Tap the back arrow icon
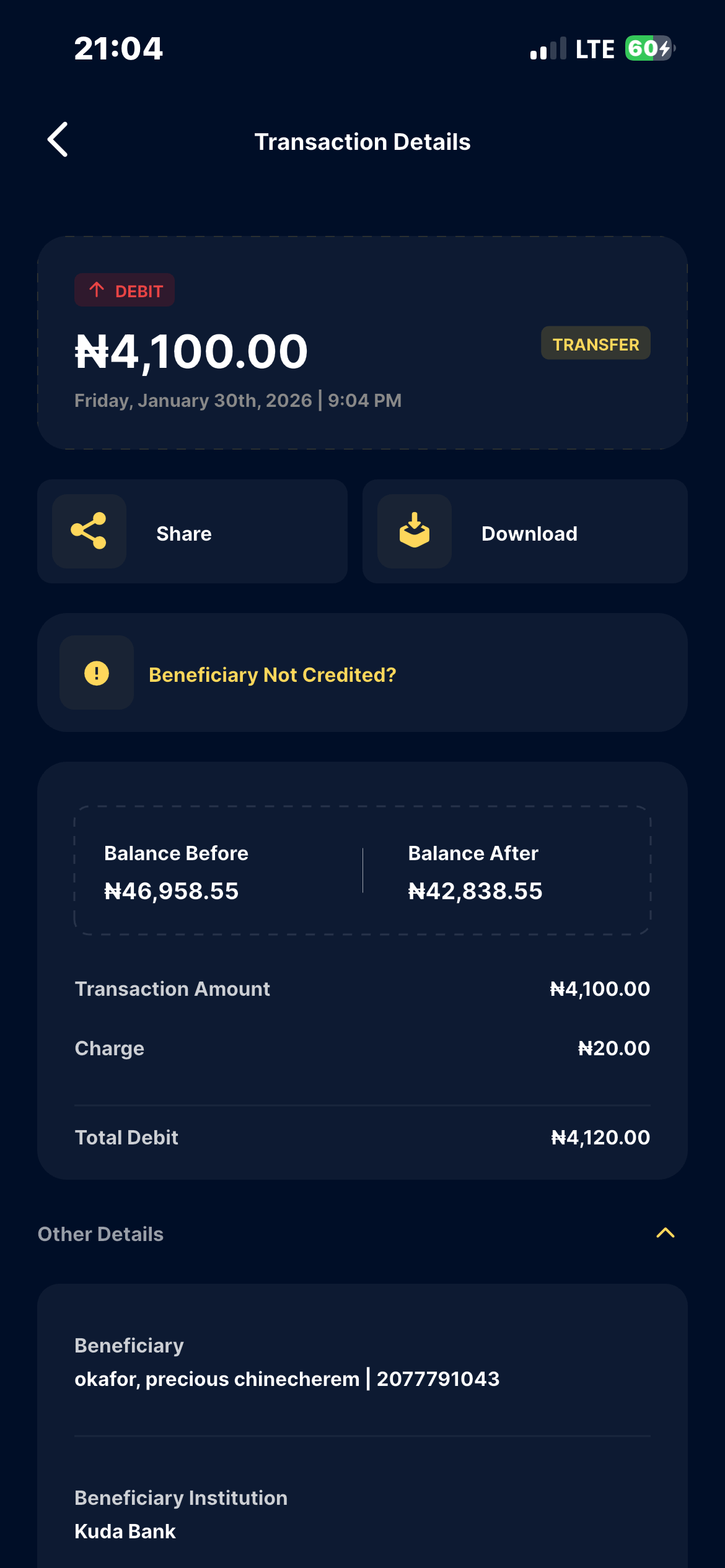The width and height of the screenshot is (725, 1568). tap(58, 140)
